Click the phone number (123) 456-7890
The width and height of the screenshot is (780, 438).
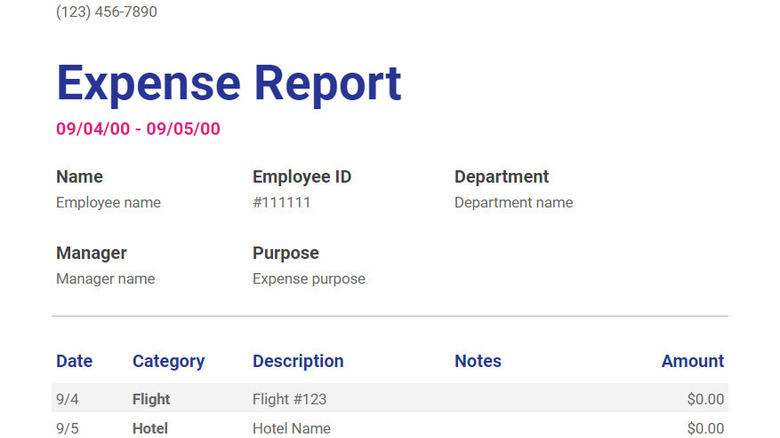106,12
